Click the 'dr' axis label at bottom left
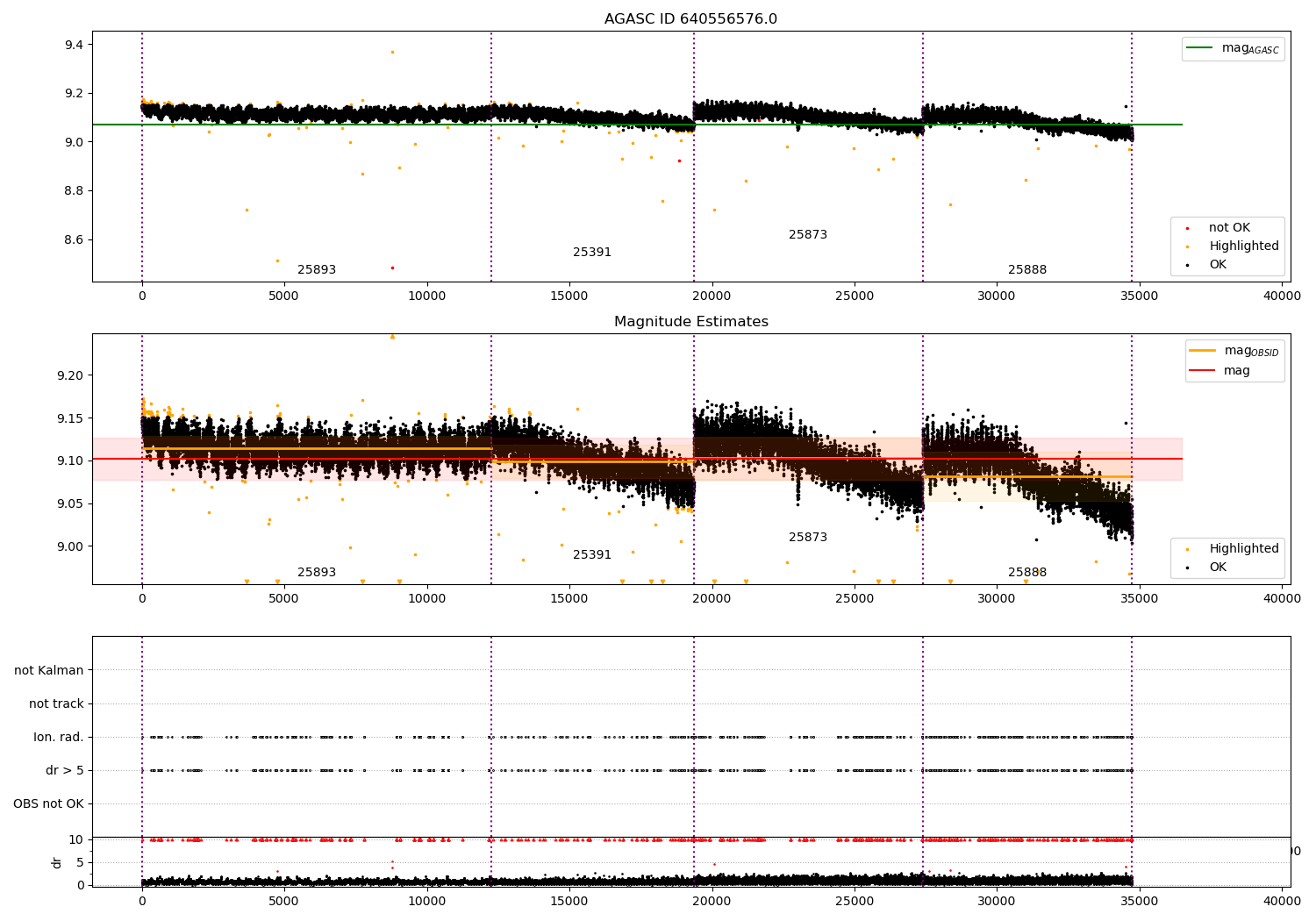This screenshot has width=1316, height=921. point(57,862)
